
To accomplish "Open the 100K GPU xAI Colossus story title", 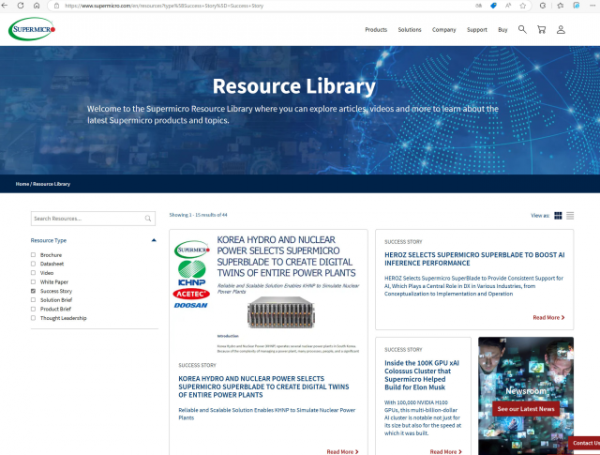I will click(422, 375).
